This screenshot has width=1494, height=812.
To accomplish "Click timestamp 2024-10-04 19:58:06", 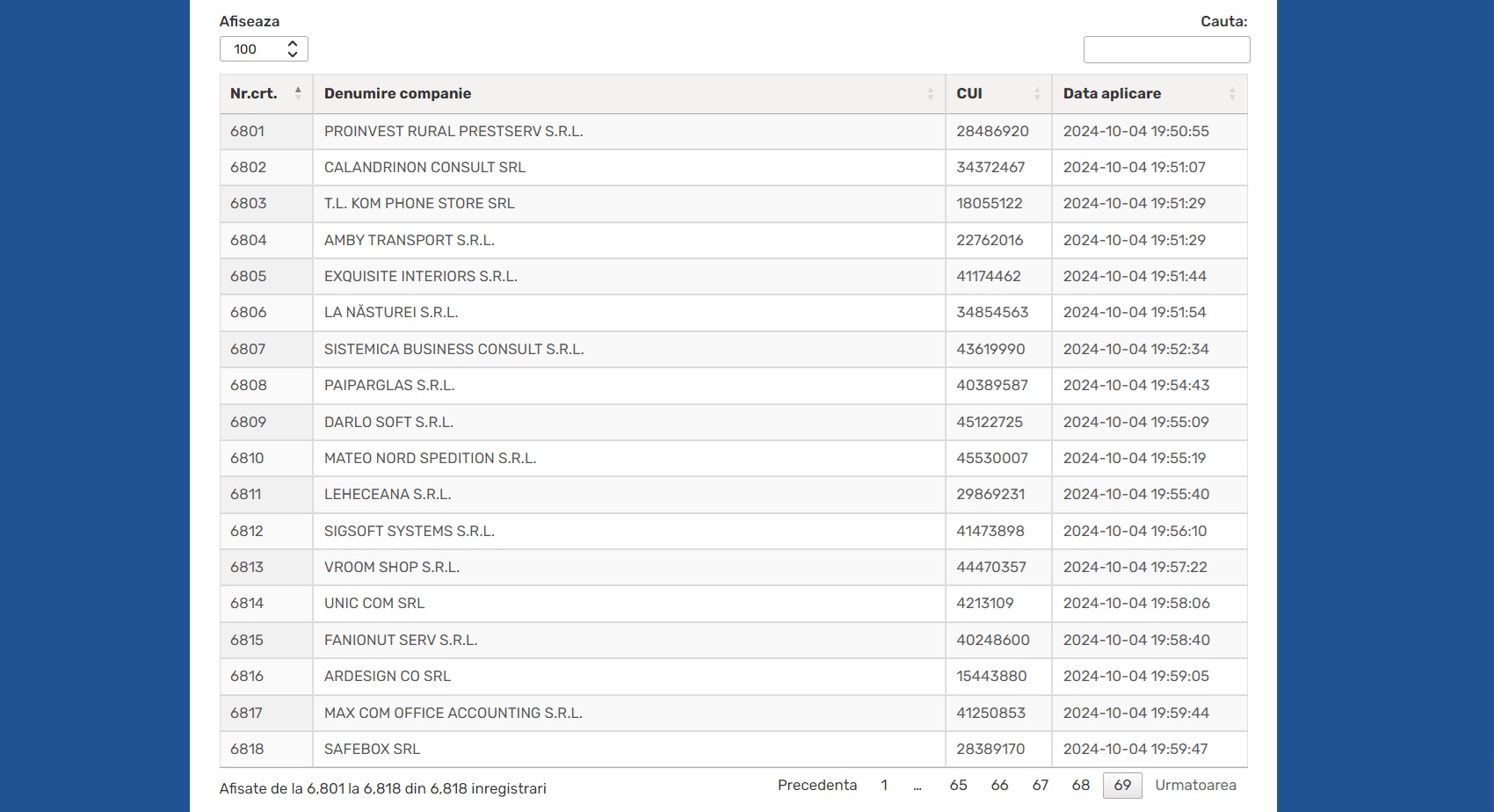I will coord(1136,604).
